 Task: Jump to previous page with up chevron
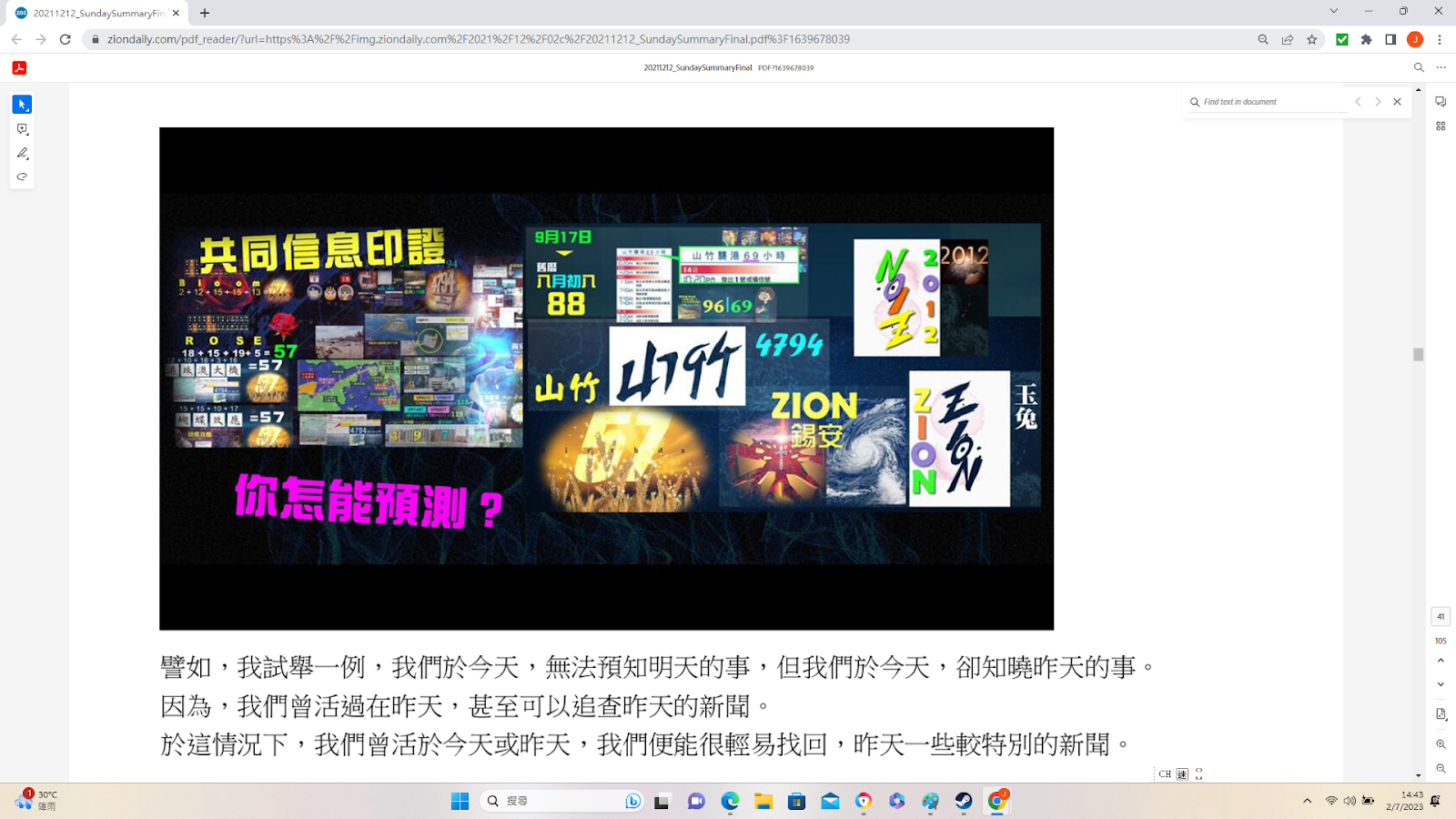(1441, 661)
